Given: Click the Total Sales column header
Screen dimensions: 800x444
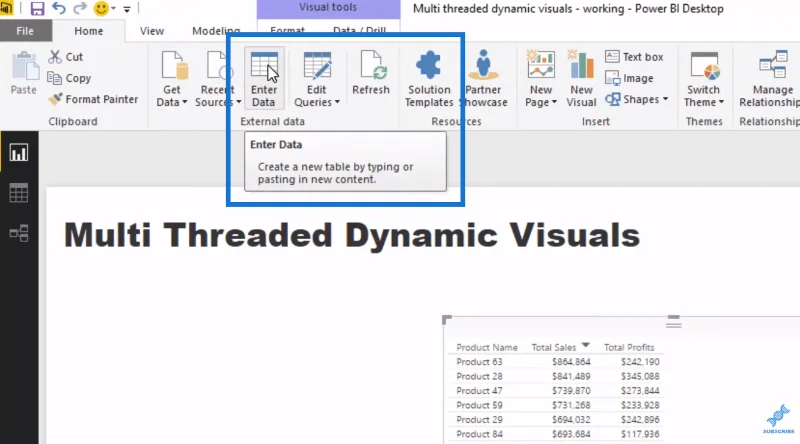Looking at the screenshot, I should tap(554, 348).
